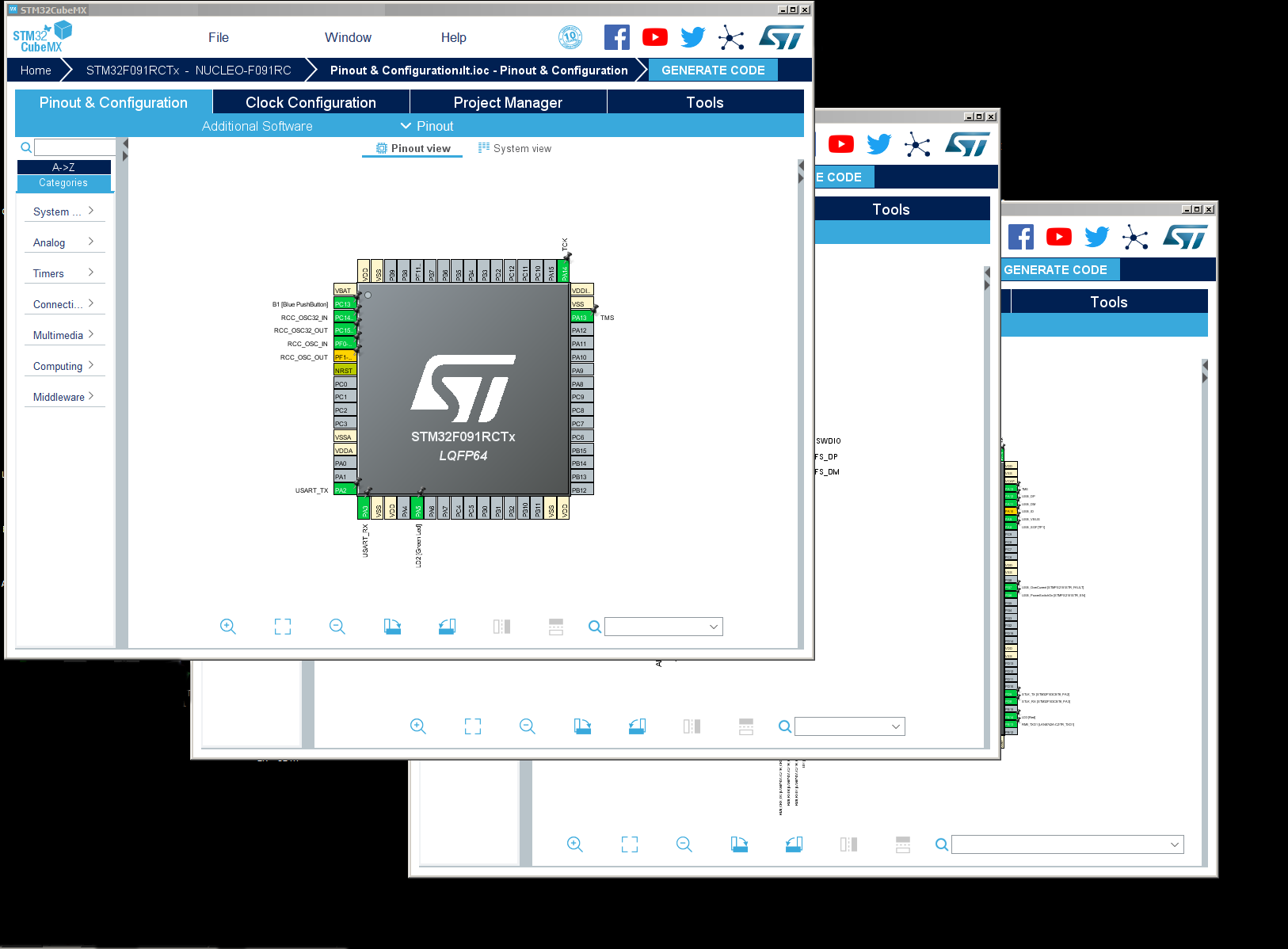Click the STM32CubeMX logo at top left
The height and width of the screenshot is (949, 1288).
[42, 38]
